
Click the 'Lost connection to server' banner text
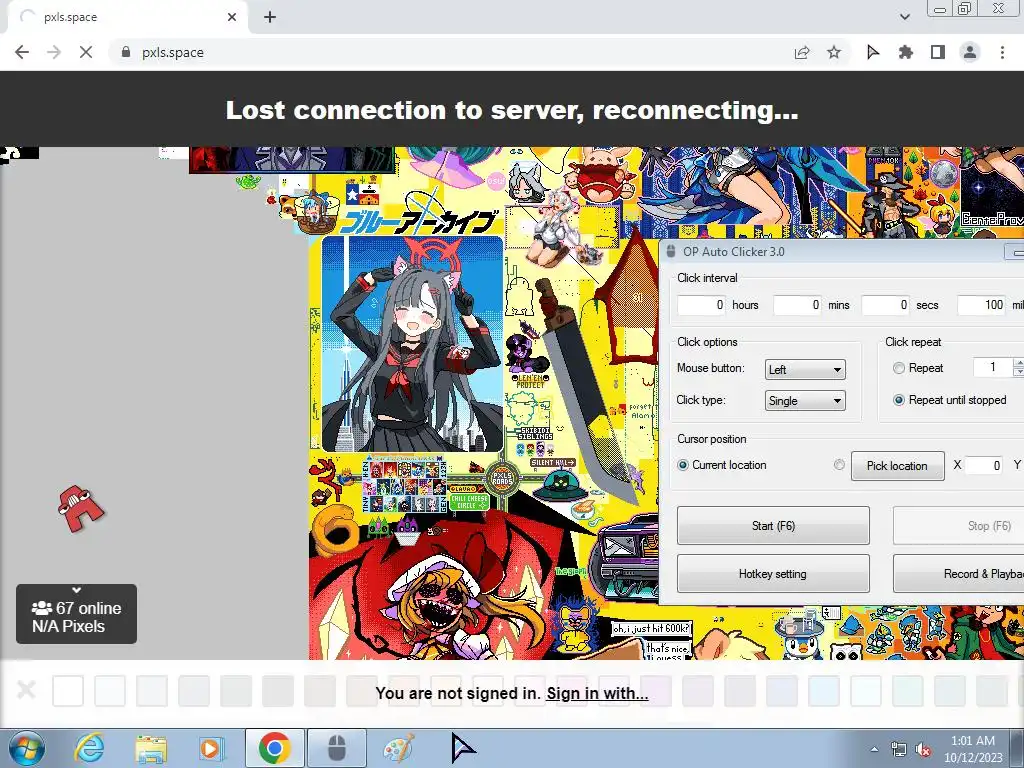pyautogui.click(x=512, y=110)
